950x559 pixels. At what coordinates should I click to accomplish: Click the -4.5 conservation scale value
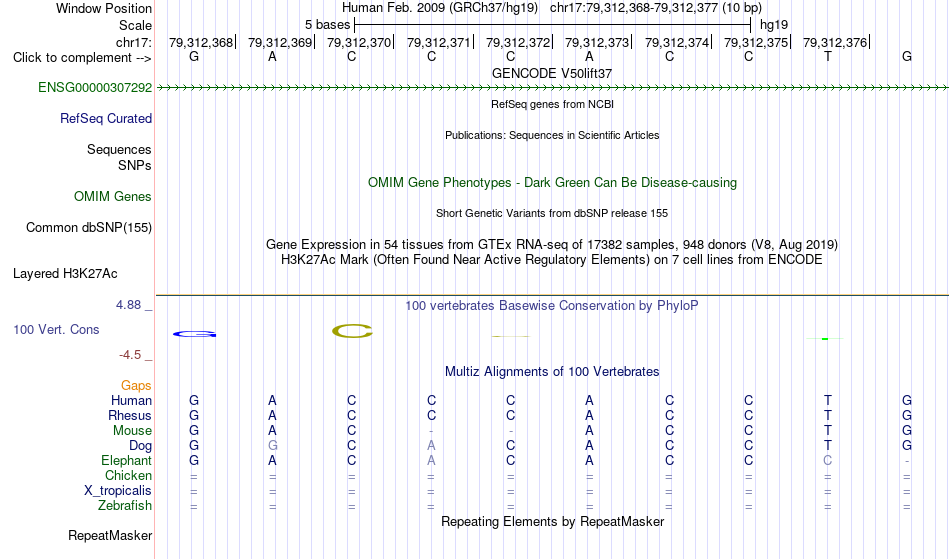pyautogui.click(x=130, y=355)
